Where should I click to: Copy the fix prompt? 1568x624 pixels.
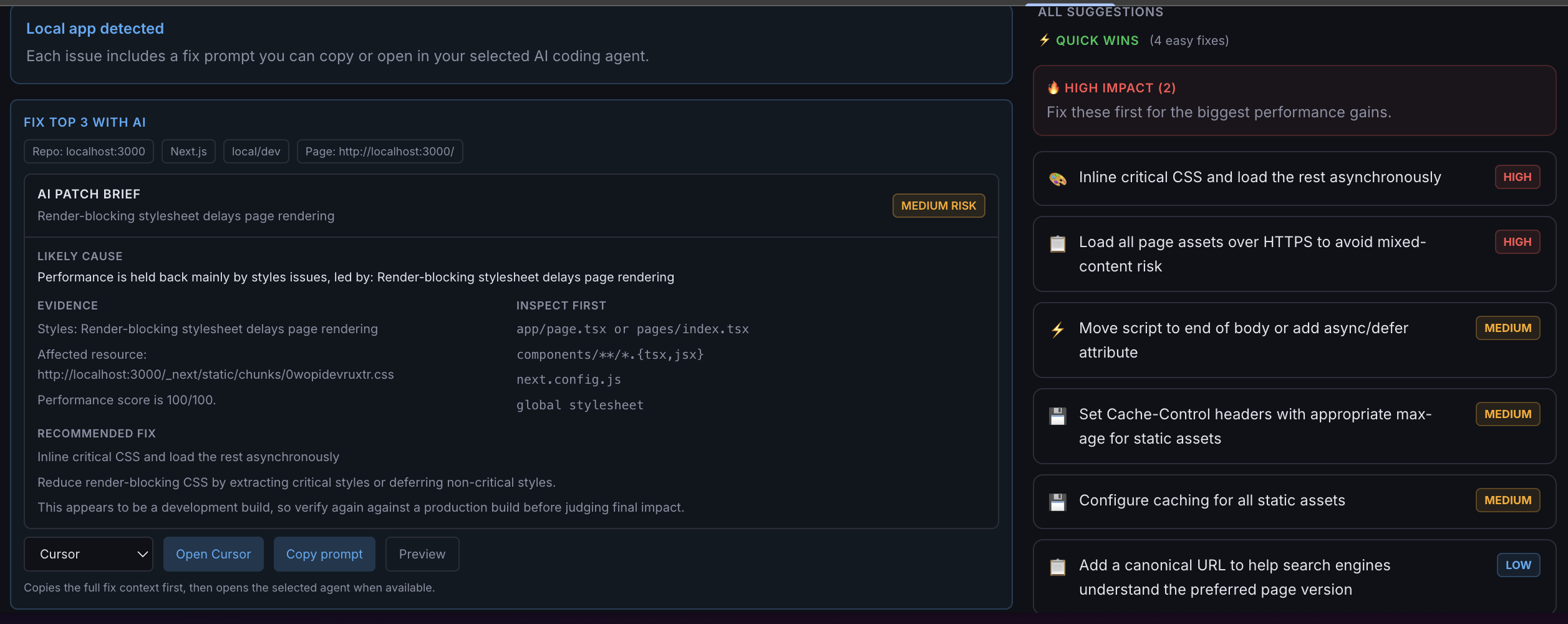coord(324,554)
